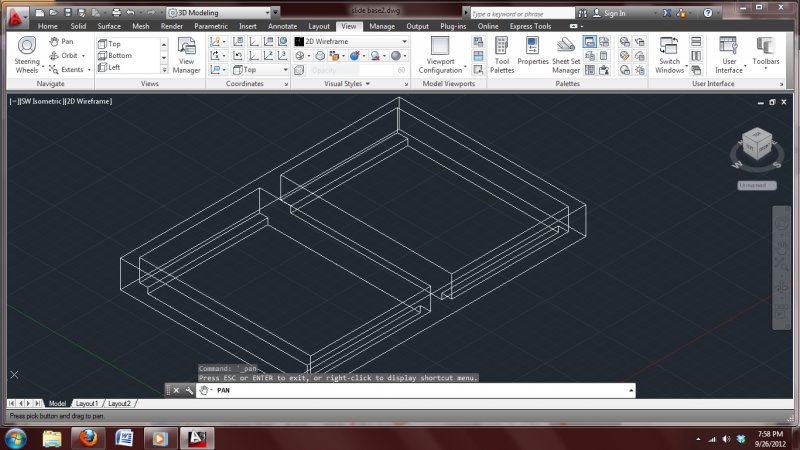Select the Pan tool

(x=62, y=41)
